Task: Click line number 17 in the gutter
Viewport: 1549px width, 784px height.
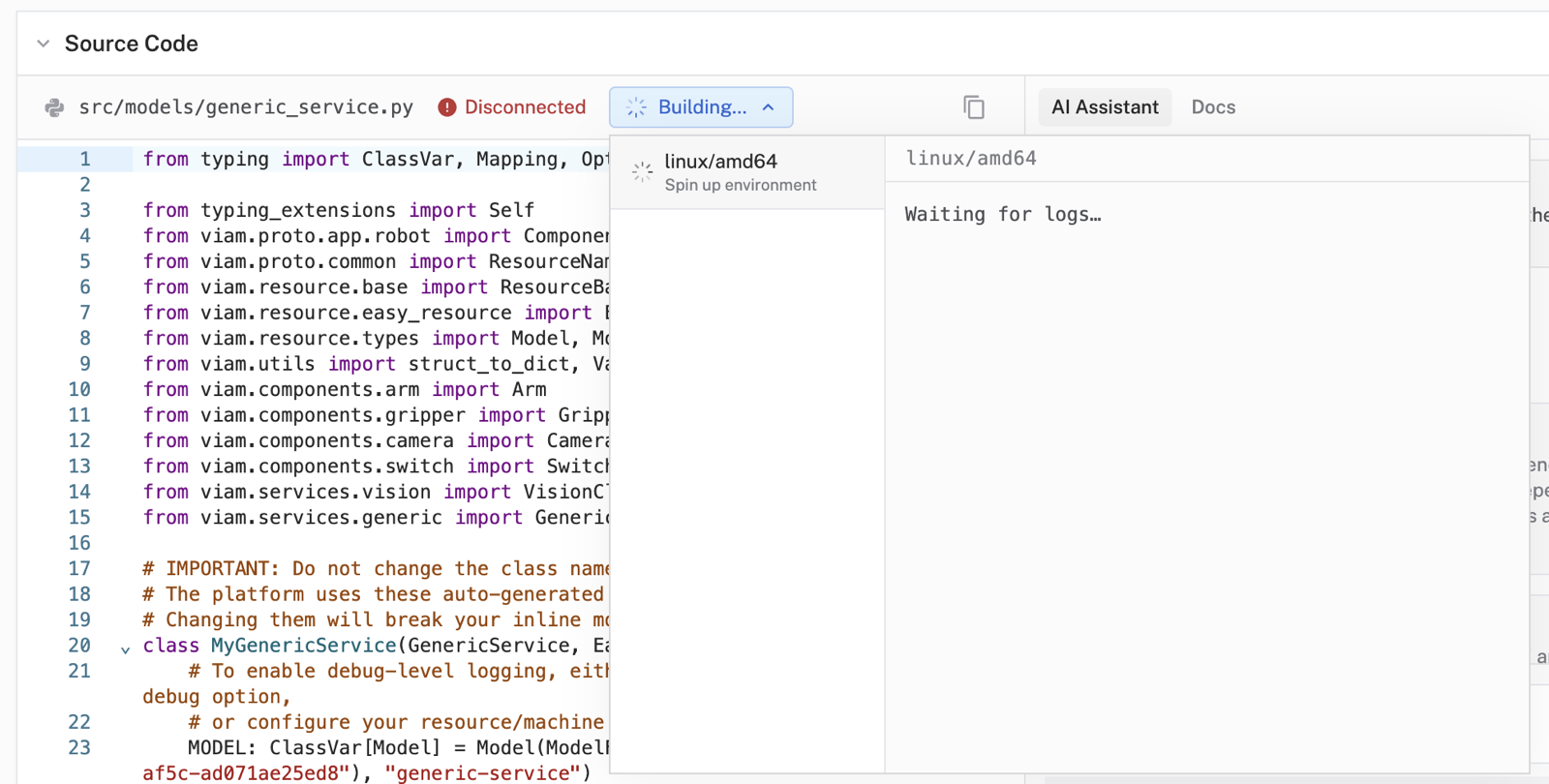Action: 79,568
